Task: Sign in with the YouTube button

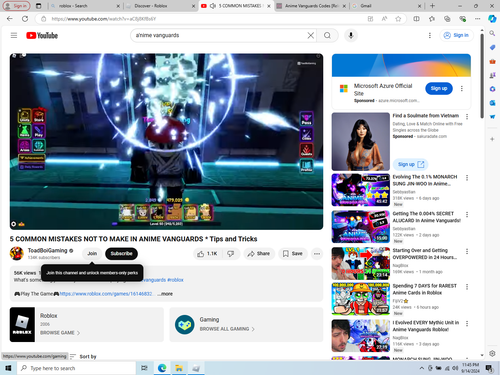Action: [x=456, y=35]
